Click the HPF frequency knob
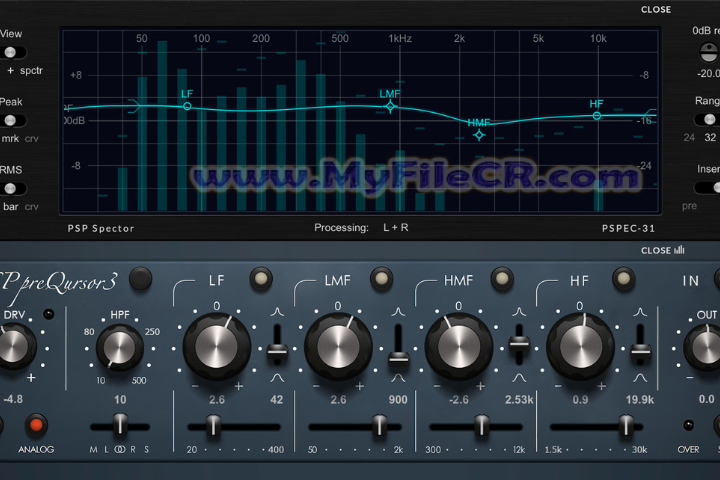The image size is (720, 480). [x=120, y=348]
